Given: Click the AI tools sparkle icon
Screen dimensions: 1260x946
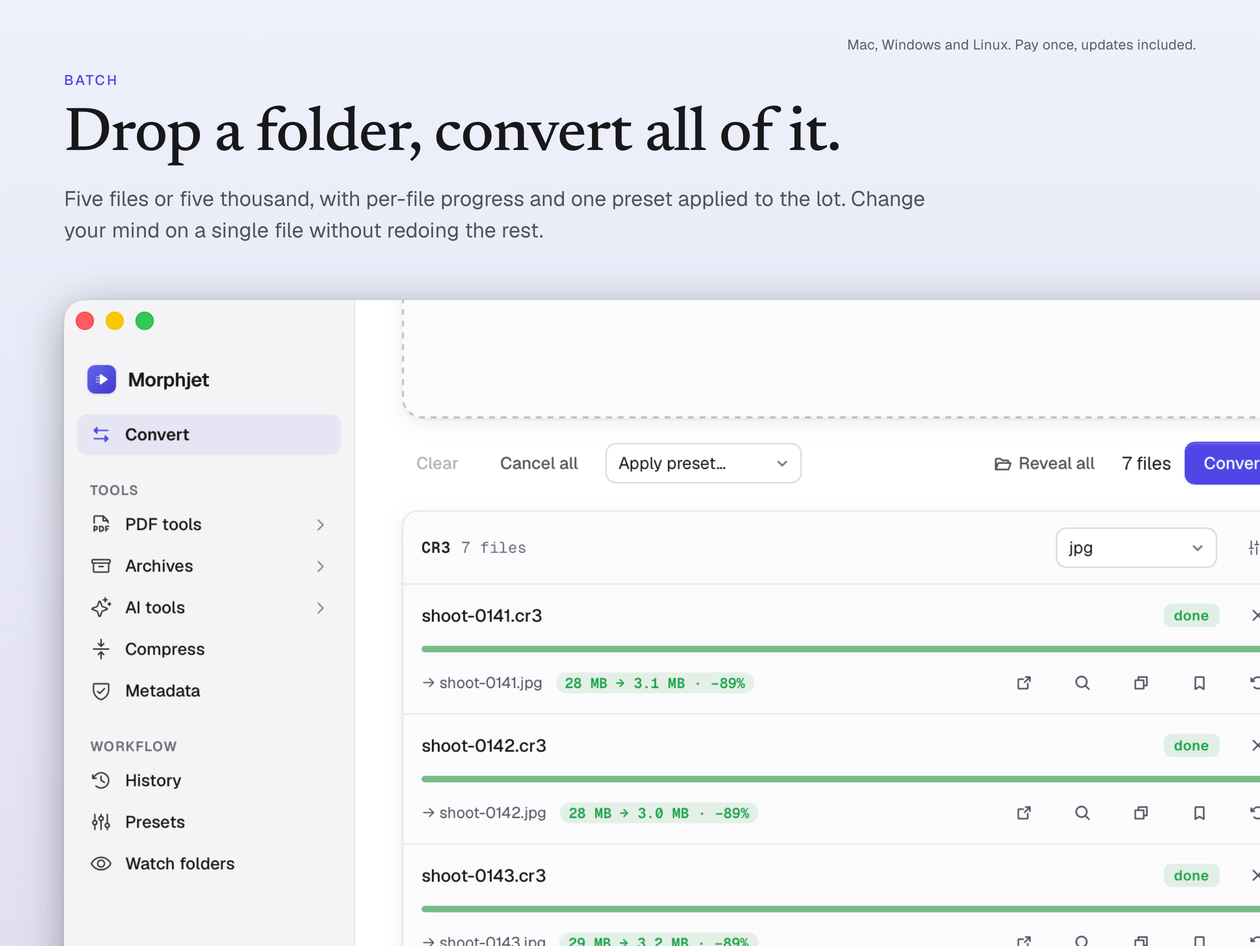Looking at the screenshot, I should click(101, 608).
